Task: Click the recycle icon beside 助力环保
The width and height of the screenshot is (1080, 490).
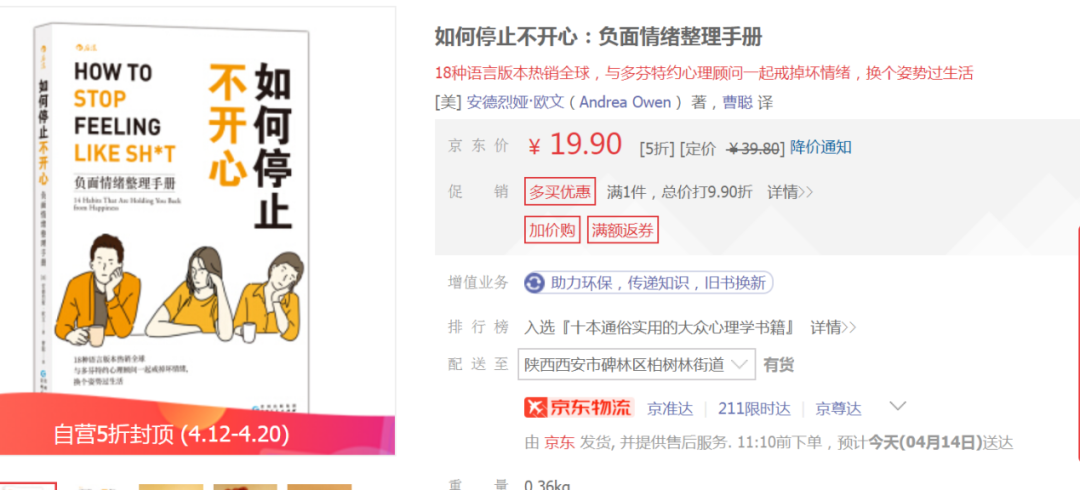Action: click(x=534, y=283)
